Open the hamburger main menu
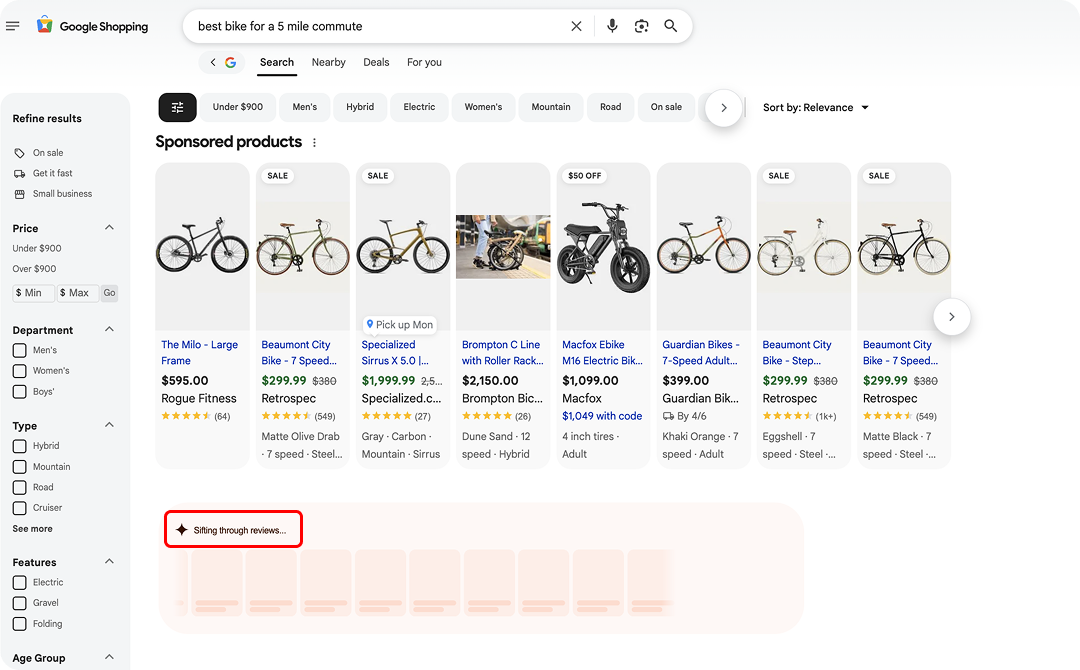The height and width of the screenshot is (670, 1080). pos(12,26)
